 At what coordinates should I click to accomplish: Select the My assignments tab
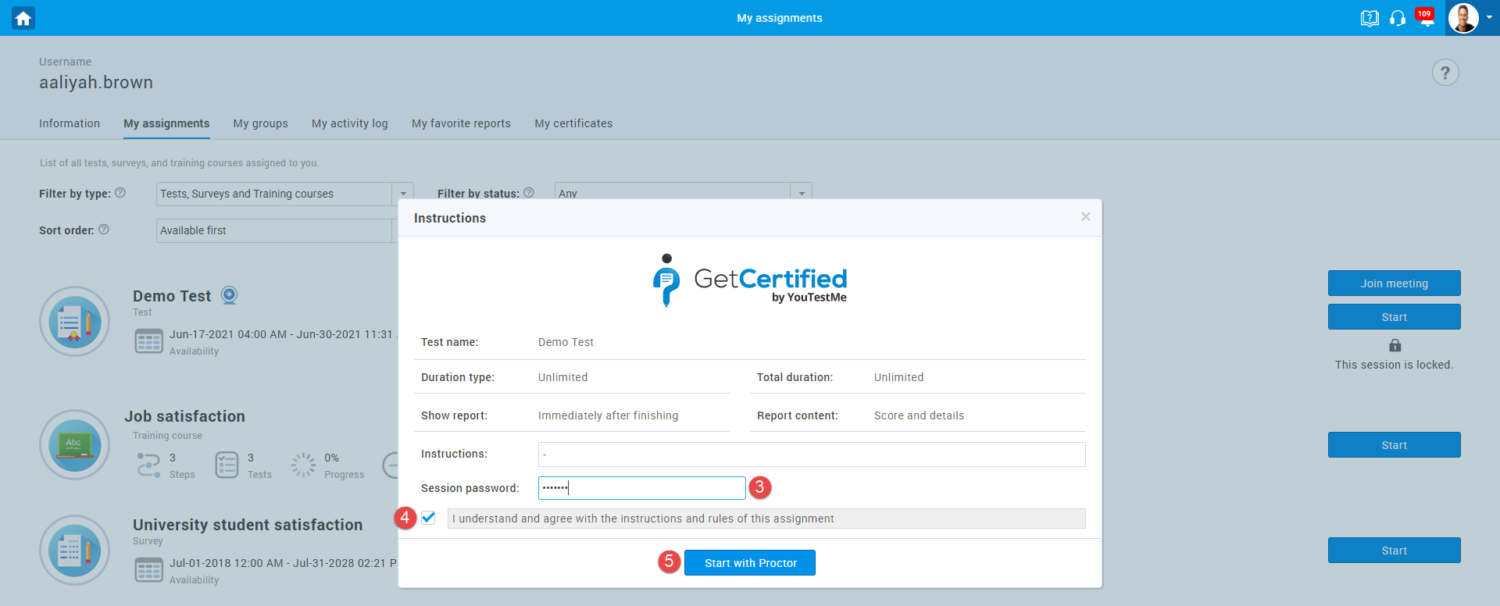coord(166,124)
